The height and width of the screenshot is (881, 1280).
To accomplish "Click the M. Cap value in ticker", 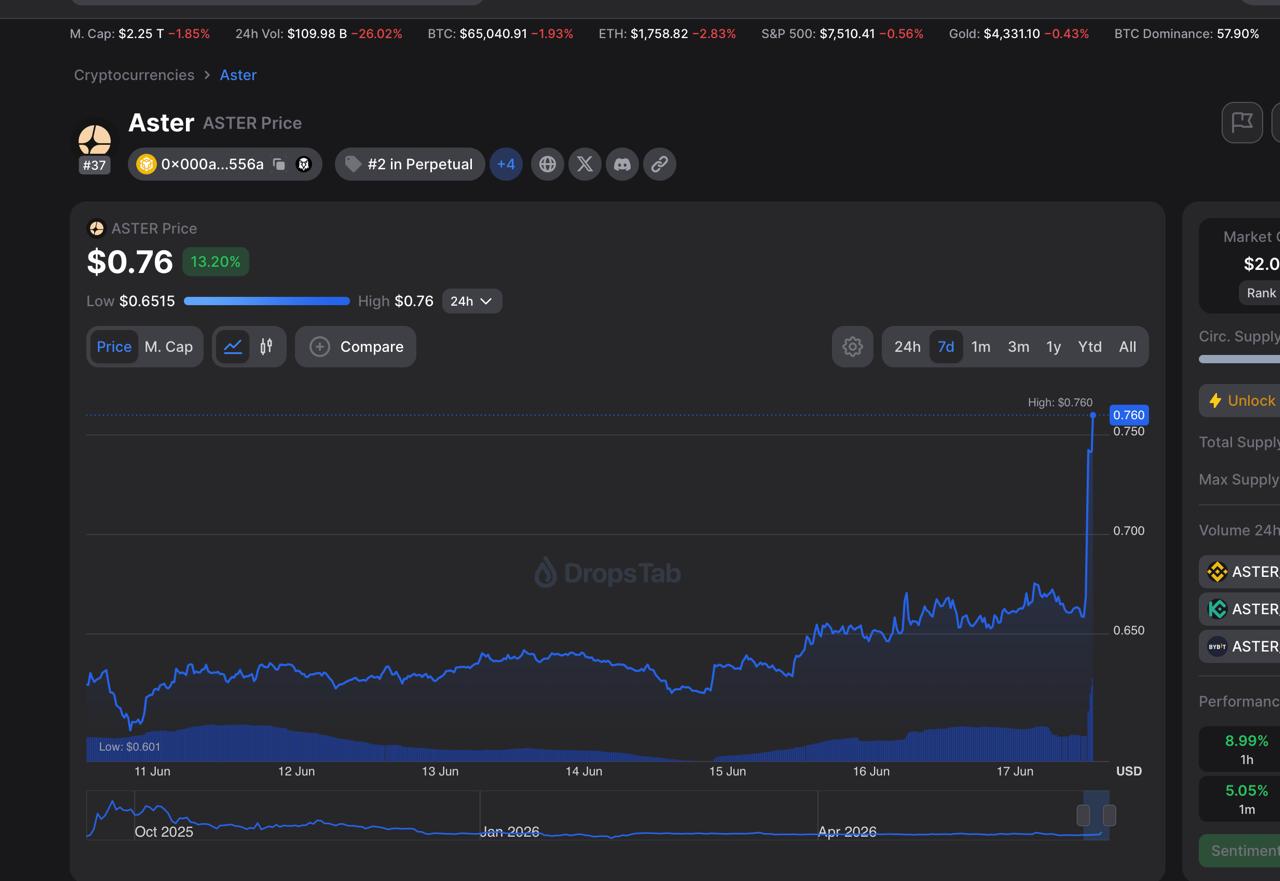I will pyautogui.click(x=140, y=34).
